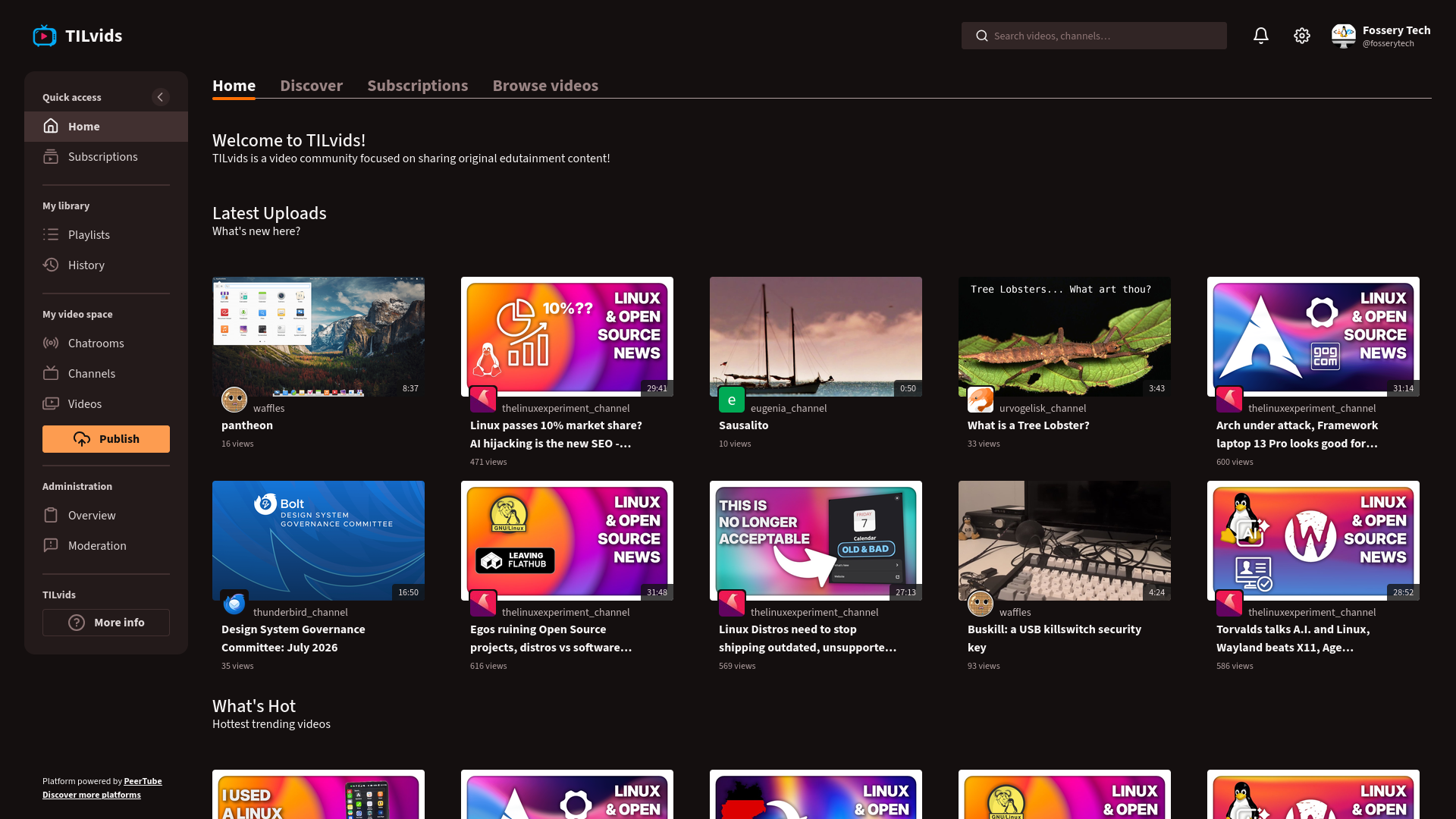
Task: Open the Sausalito sailboat thumbnail
Action: coord(816,336)
